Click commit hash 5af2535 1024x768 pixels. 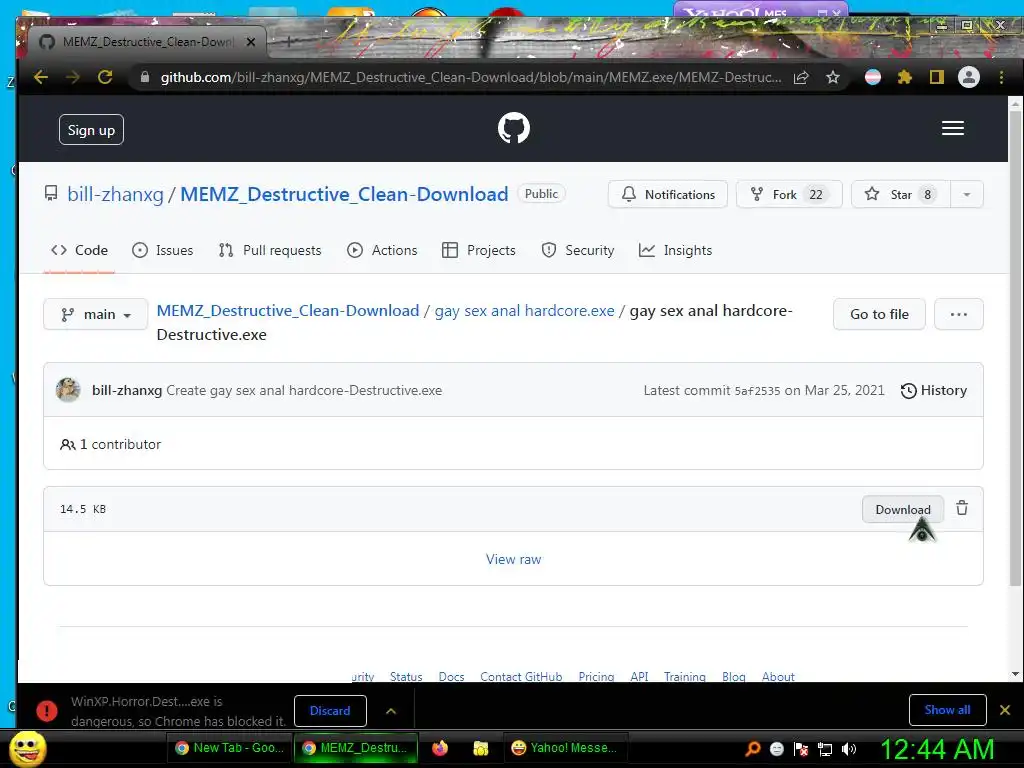(x=758, y=391)
